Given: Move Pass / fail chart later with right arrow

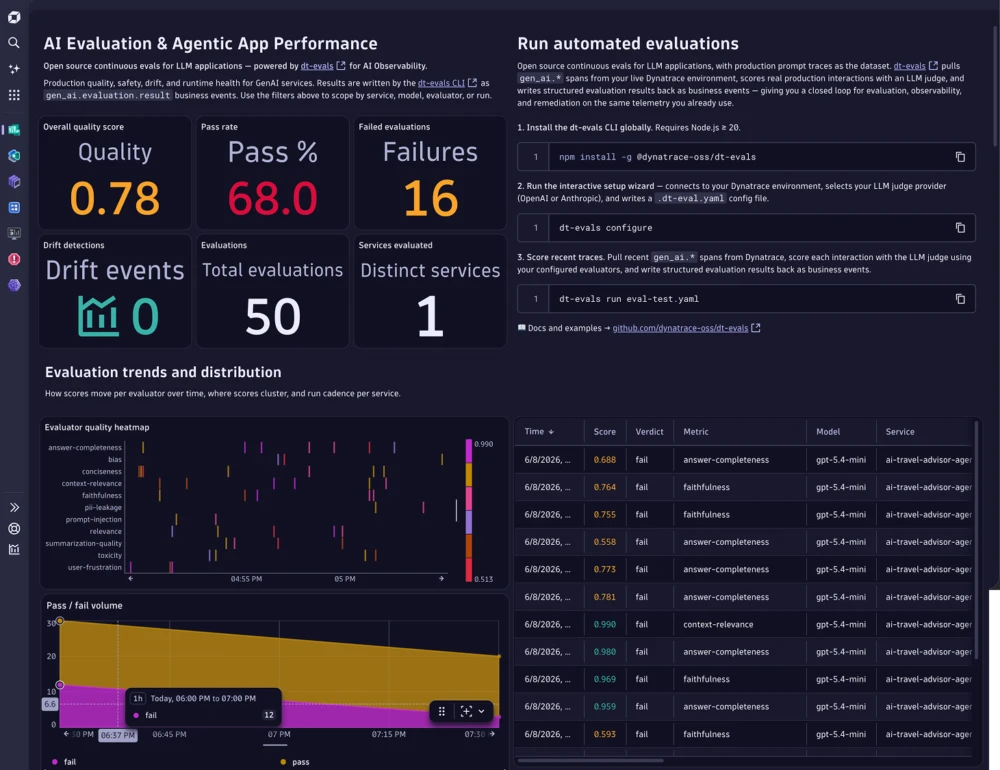Looking at the screenshot, I should point(492,734).
